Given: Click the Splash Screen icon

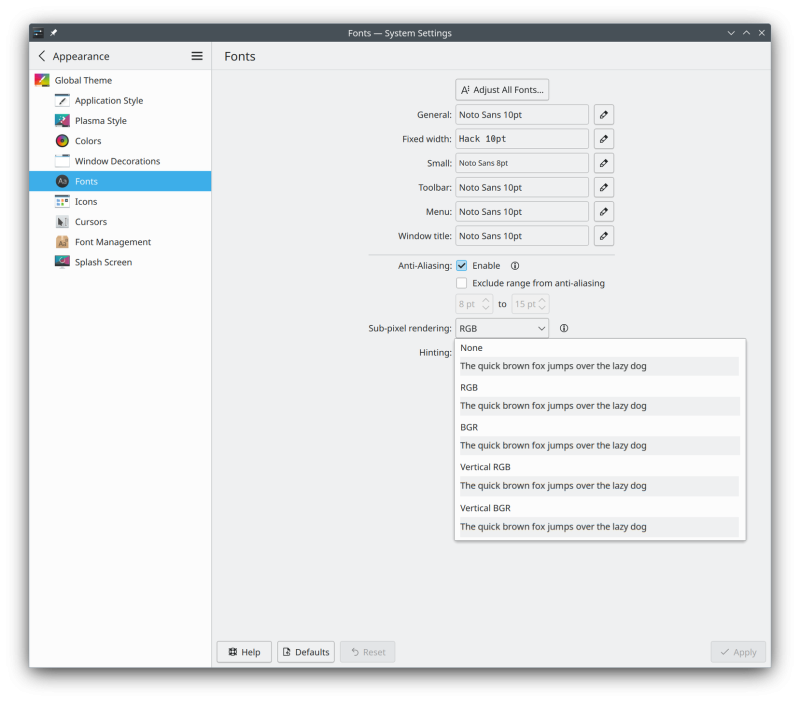Looking at the screenshot, I should 62,262.
